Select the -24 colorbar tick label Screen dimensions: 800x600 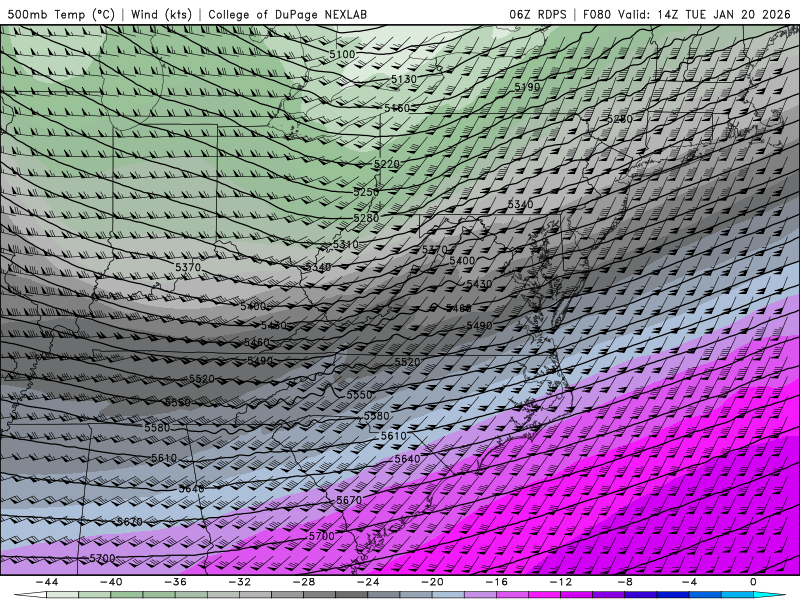tap(368, 582)
